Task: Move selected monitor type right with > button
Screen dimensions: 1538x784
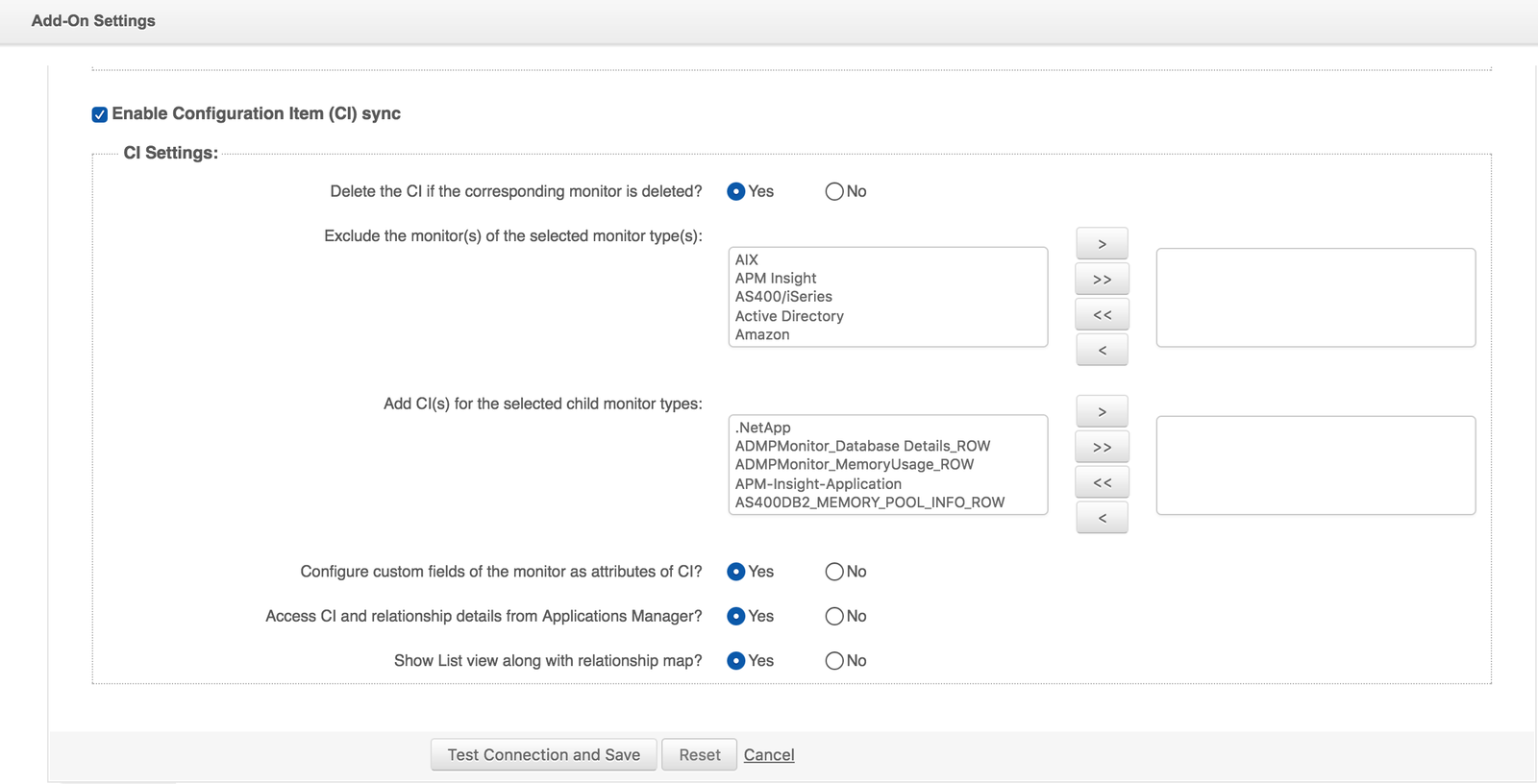Action: click(1102, 244)
